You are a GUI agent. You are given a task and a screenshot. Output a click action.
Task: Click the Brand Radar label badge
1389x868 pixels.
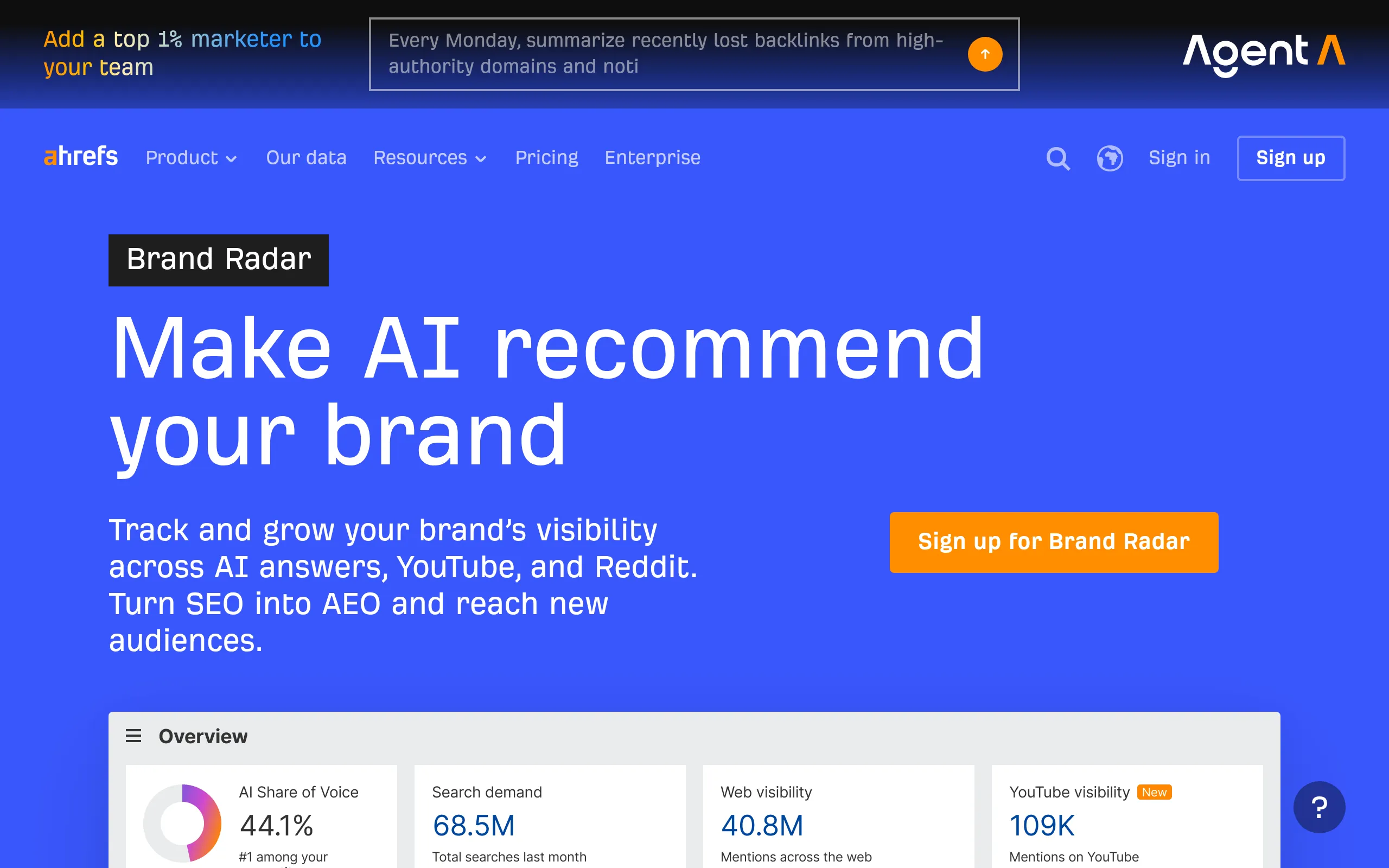219,260
